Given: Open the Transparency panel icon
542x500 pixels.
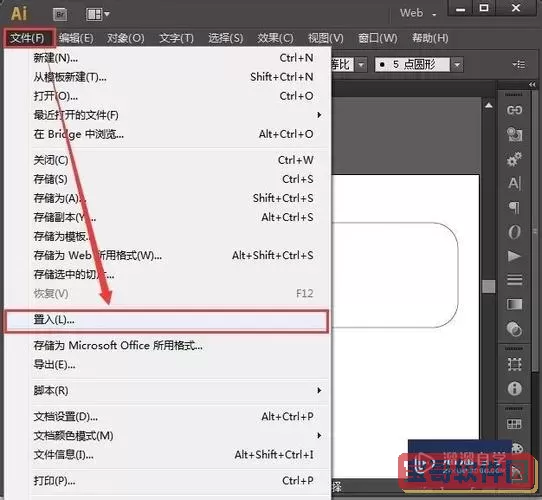Looking at the screenshot, I should [514, 329].
